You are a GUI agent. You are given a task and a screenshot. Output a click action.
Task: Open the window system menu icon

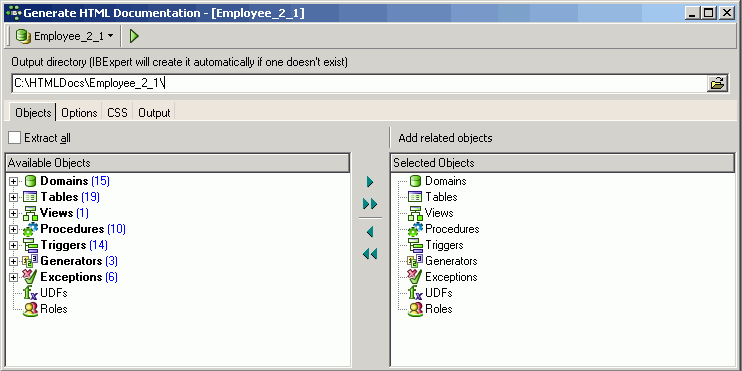13,13
